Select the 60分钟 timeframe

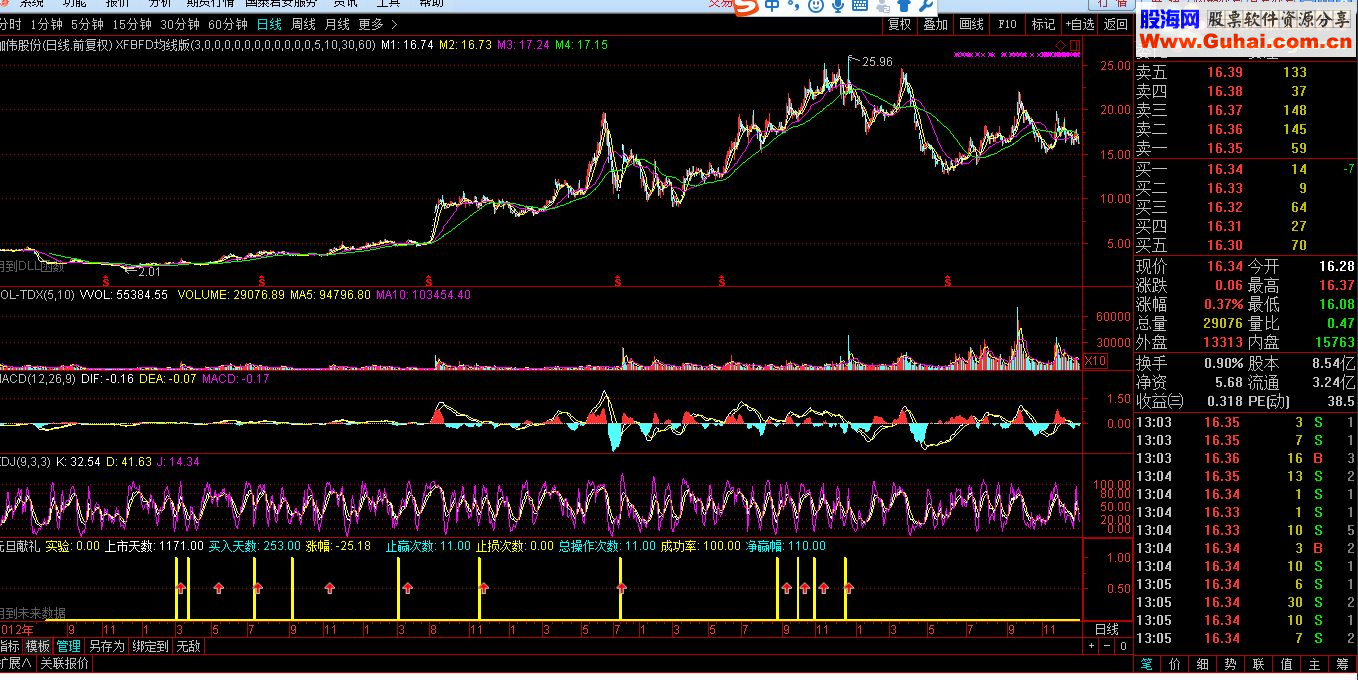228,24
